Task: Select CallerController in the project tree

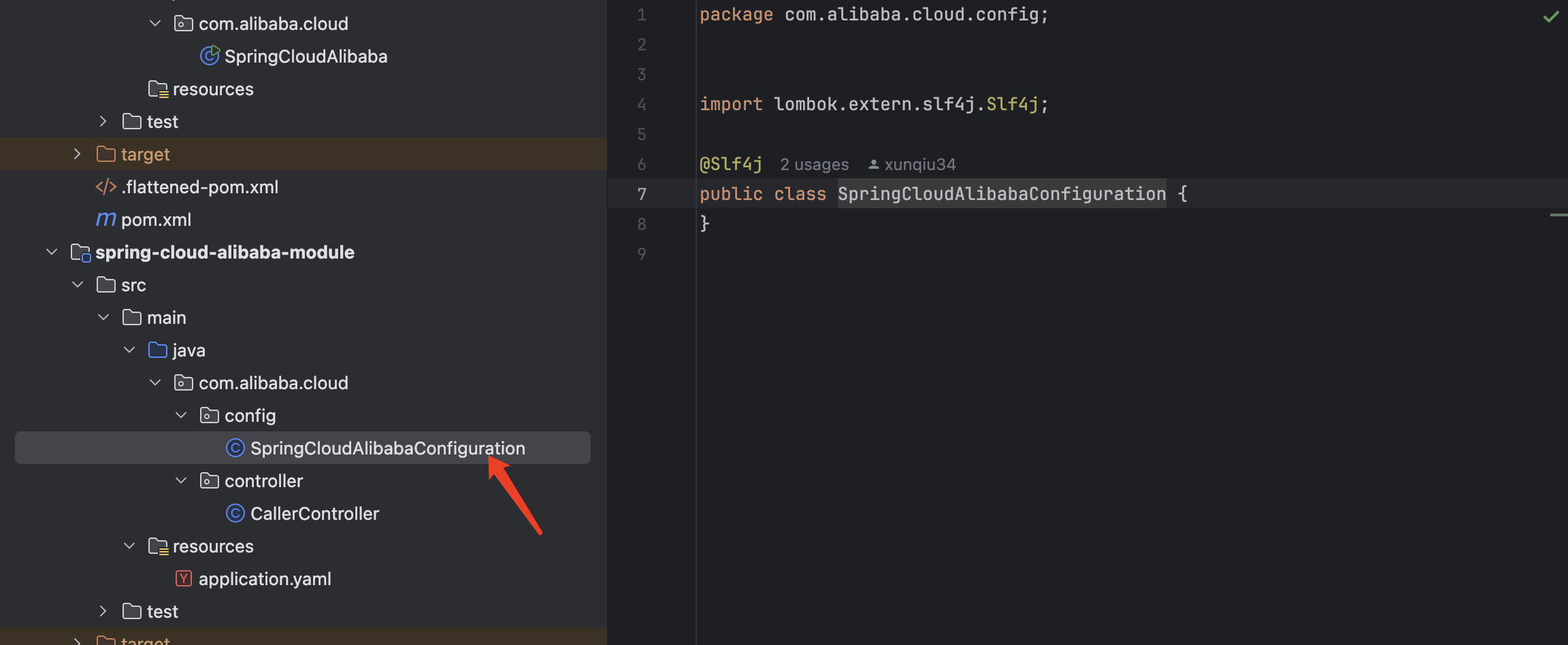Action: click(315, 513)
